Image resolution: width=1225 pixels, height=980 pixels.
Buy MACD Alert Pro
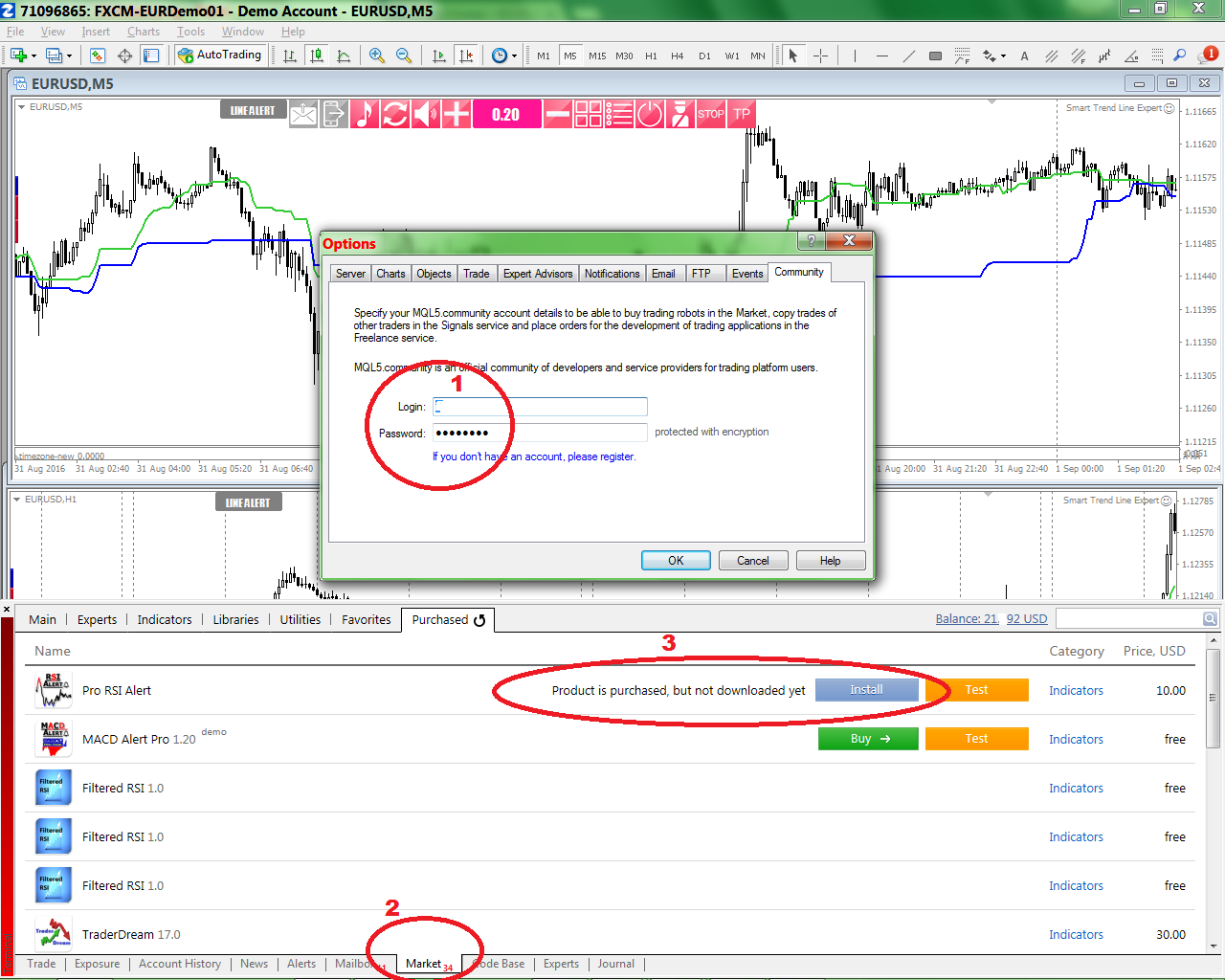click(868, 739)
